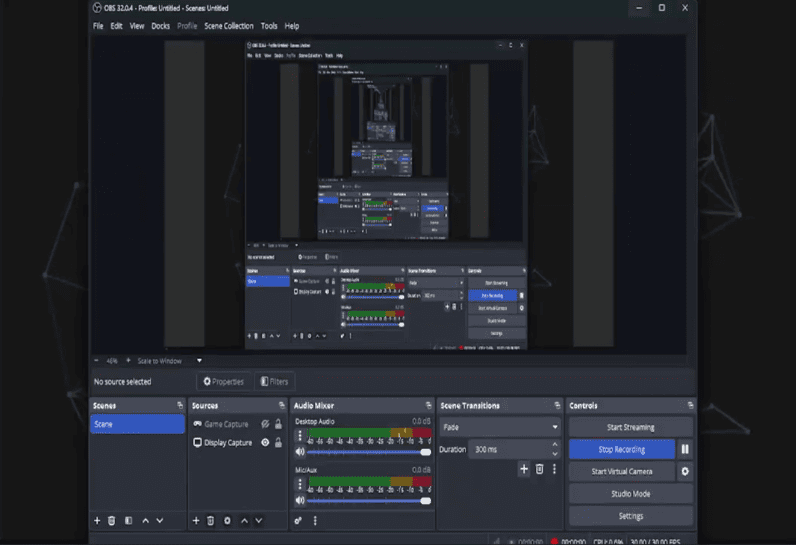Viewport: 796px width, 545px height.
Task: Add a new scene transition
Action: tap(523, 469)
